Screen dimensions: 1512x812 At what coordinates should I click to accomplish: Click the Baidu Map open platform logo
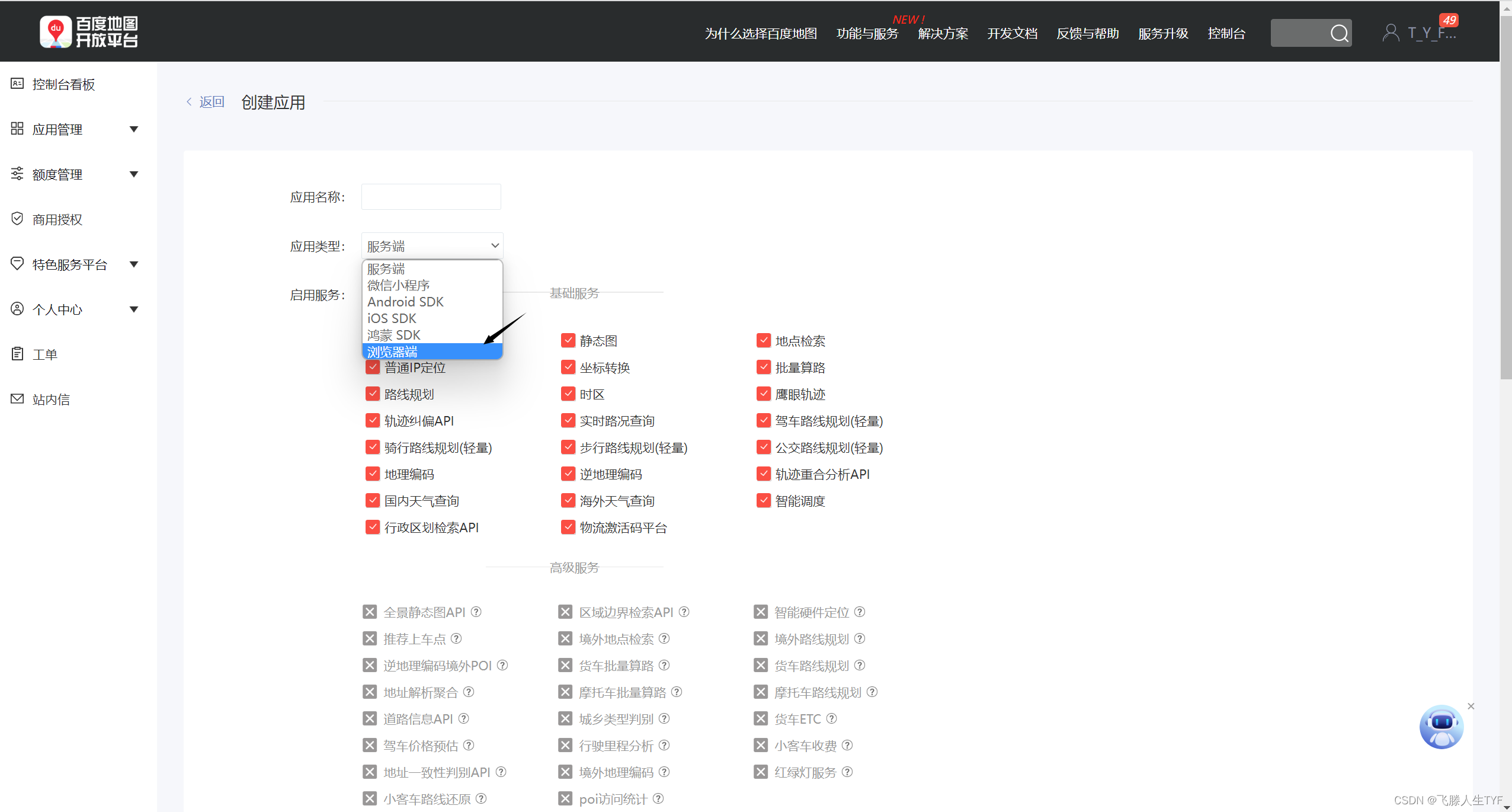89,32
